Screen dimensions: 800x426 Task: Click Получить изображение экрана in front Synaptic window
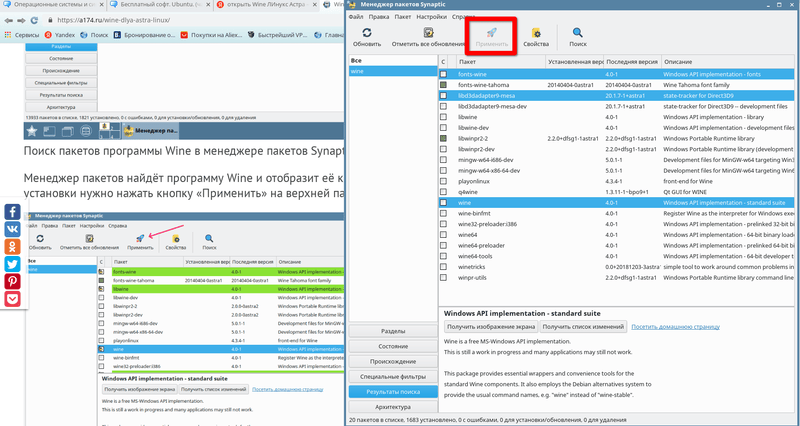pyautogui.click(x=491, y=327)
